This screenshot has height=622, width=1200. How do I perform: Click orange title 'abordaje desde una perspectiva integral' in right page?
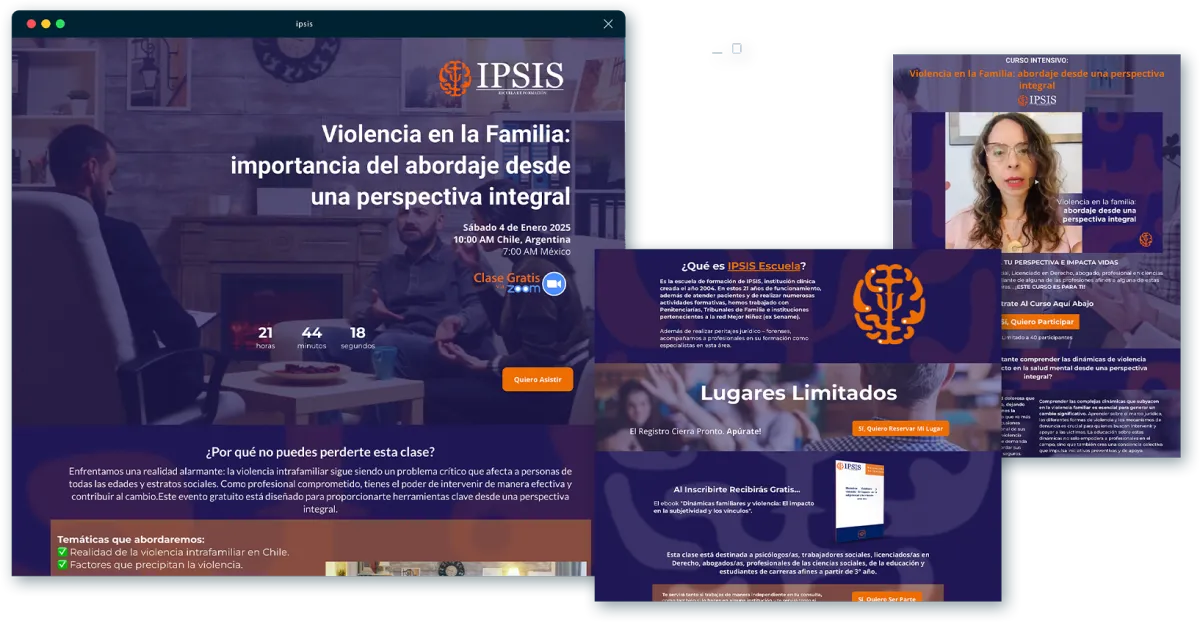1037,79
